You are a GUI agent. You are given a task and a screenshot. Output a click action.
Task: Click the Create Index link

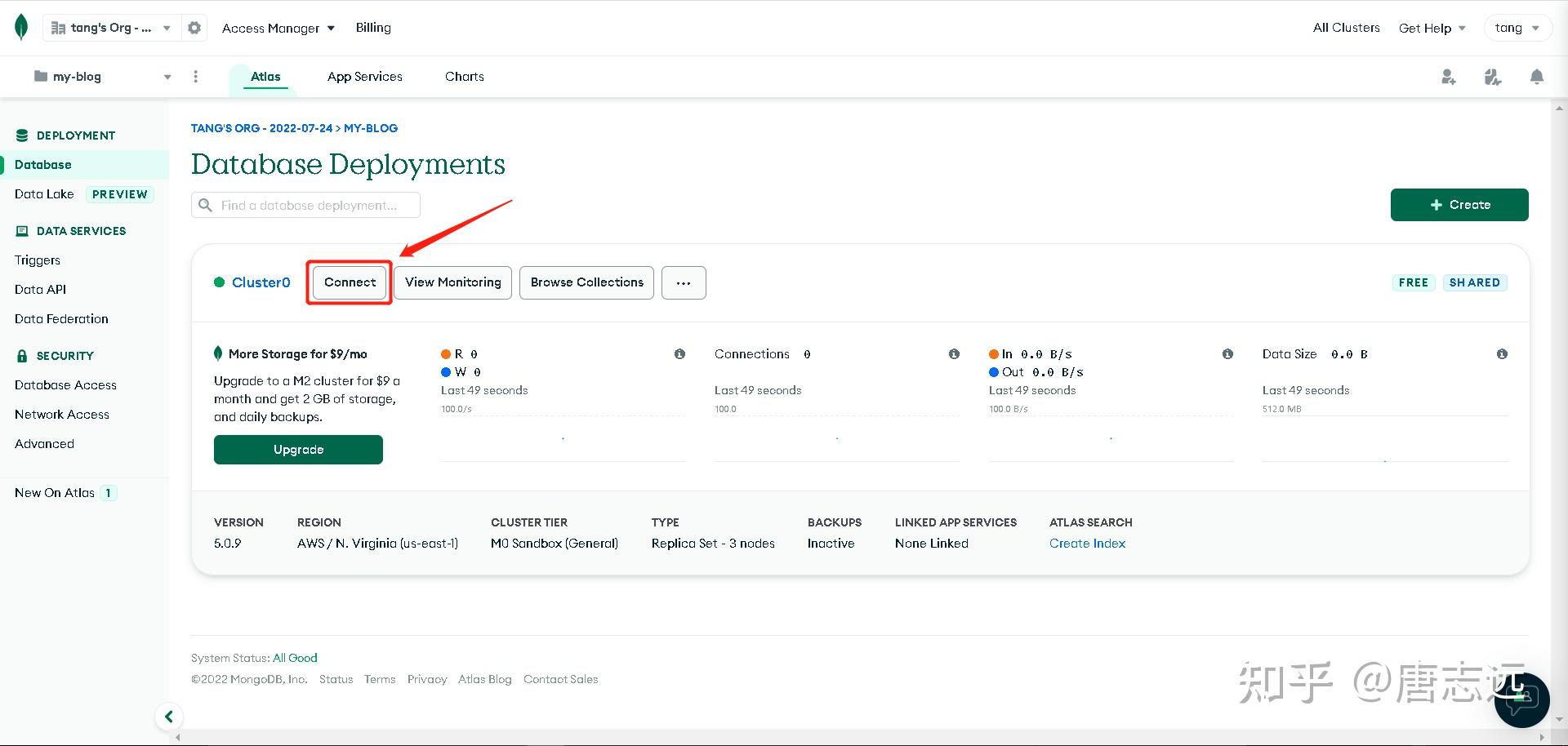click(1087, 544)
